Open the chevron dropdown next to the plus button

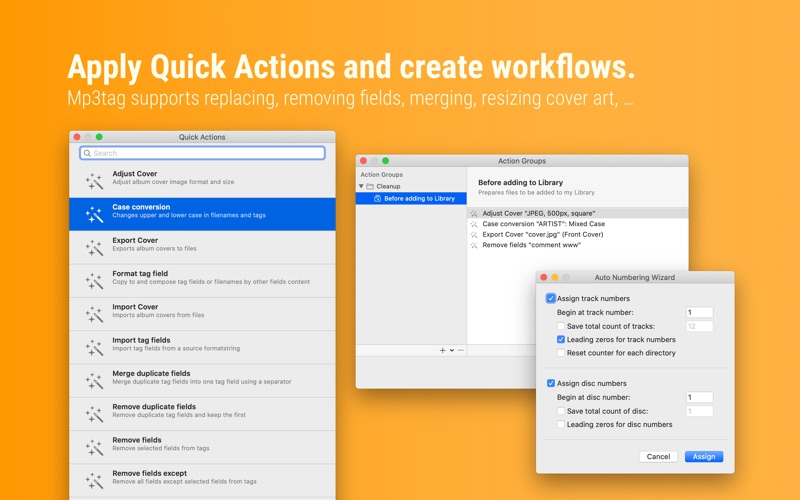[452, 350]
